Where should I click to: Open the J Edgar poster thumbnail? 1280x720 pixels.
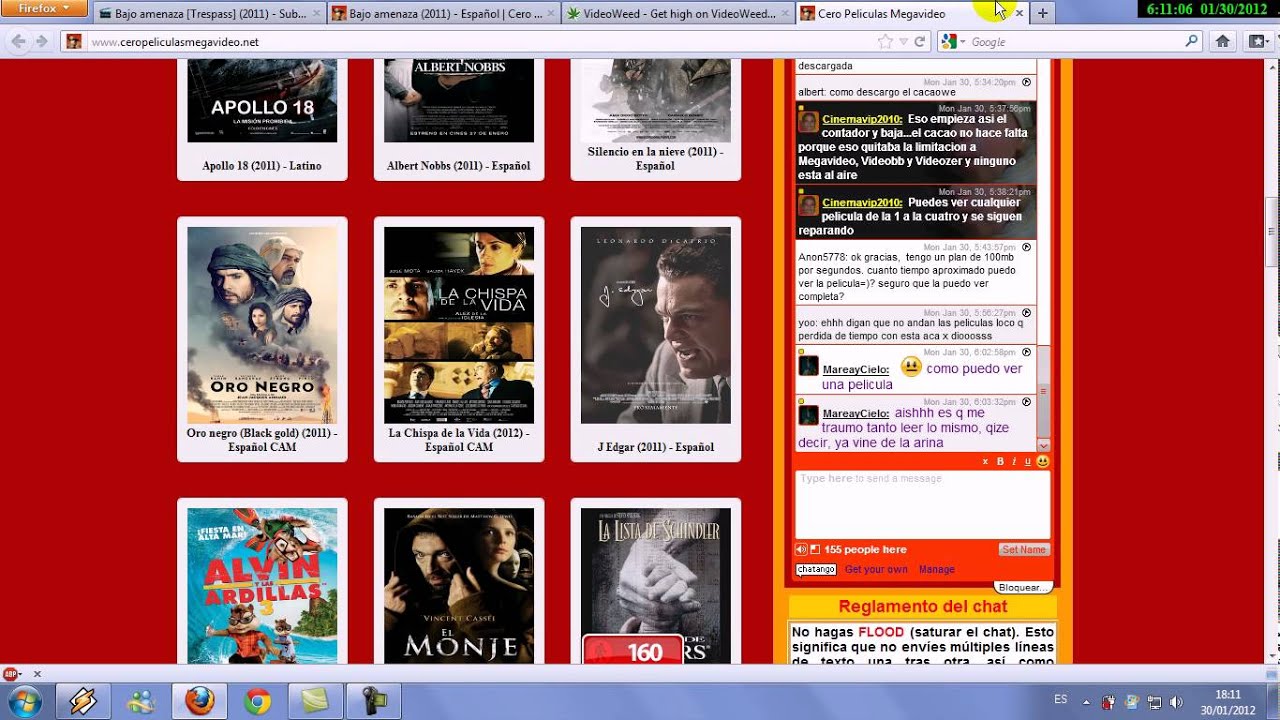click(656, 325)
